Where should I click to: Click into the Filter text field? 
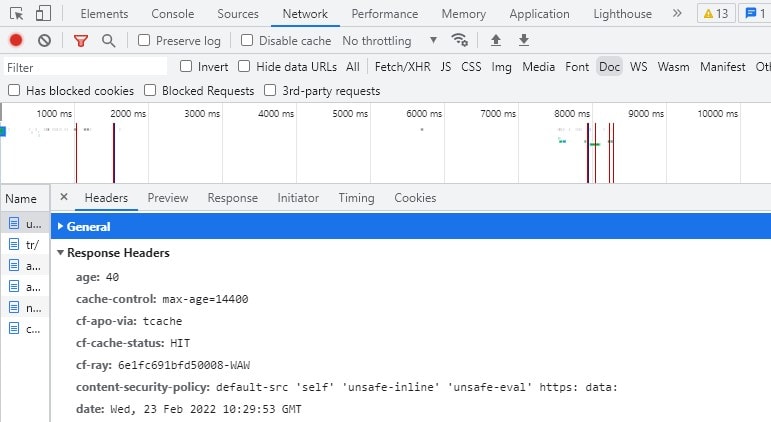click(x=86, y=67)
